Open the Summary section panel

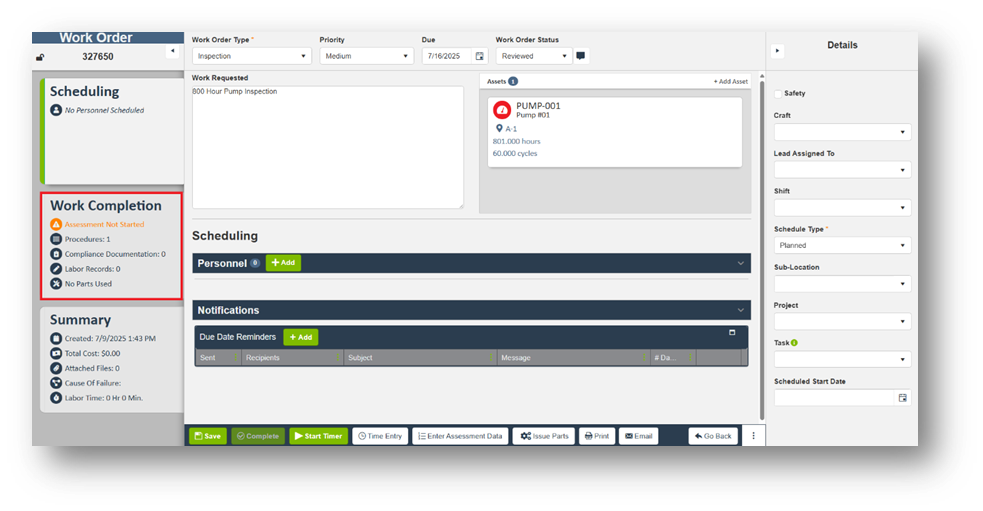[x=80, y=320]
